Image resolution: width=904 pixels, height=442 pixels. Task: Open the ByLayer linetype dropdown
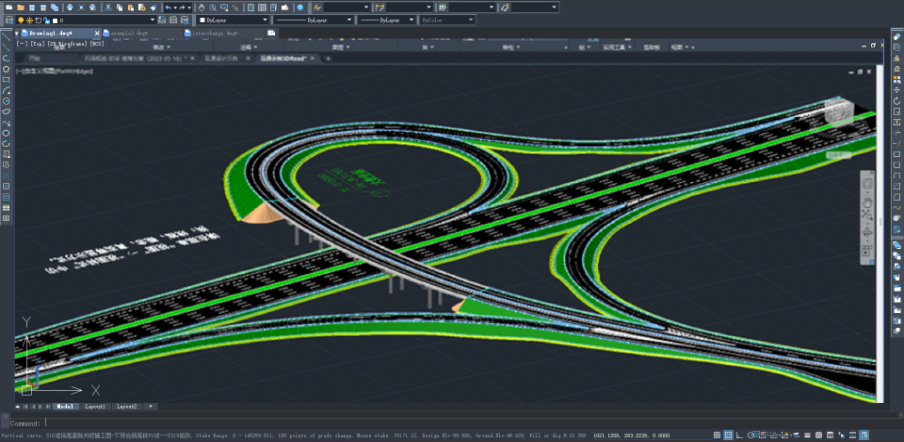[313, 20]
